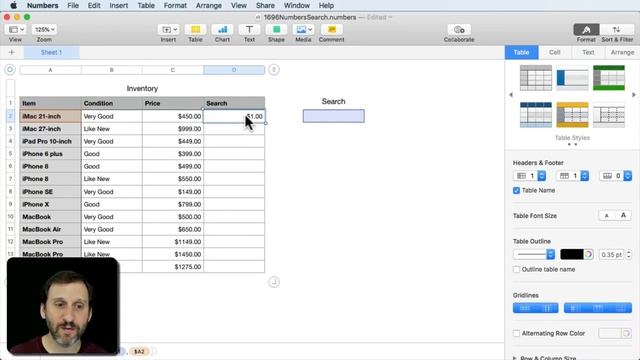
Task: Click the table select-all corner handle
Action: pos(10,70)
